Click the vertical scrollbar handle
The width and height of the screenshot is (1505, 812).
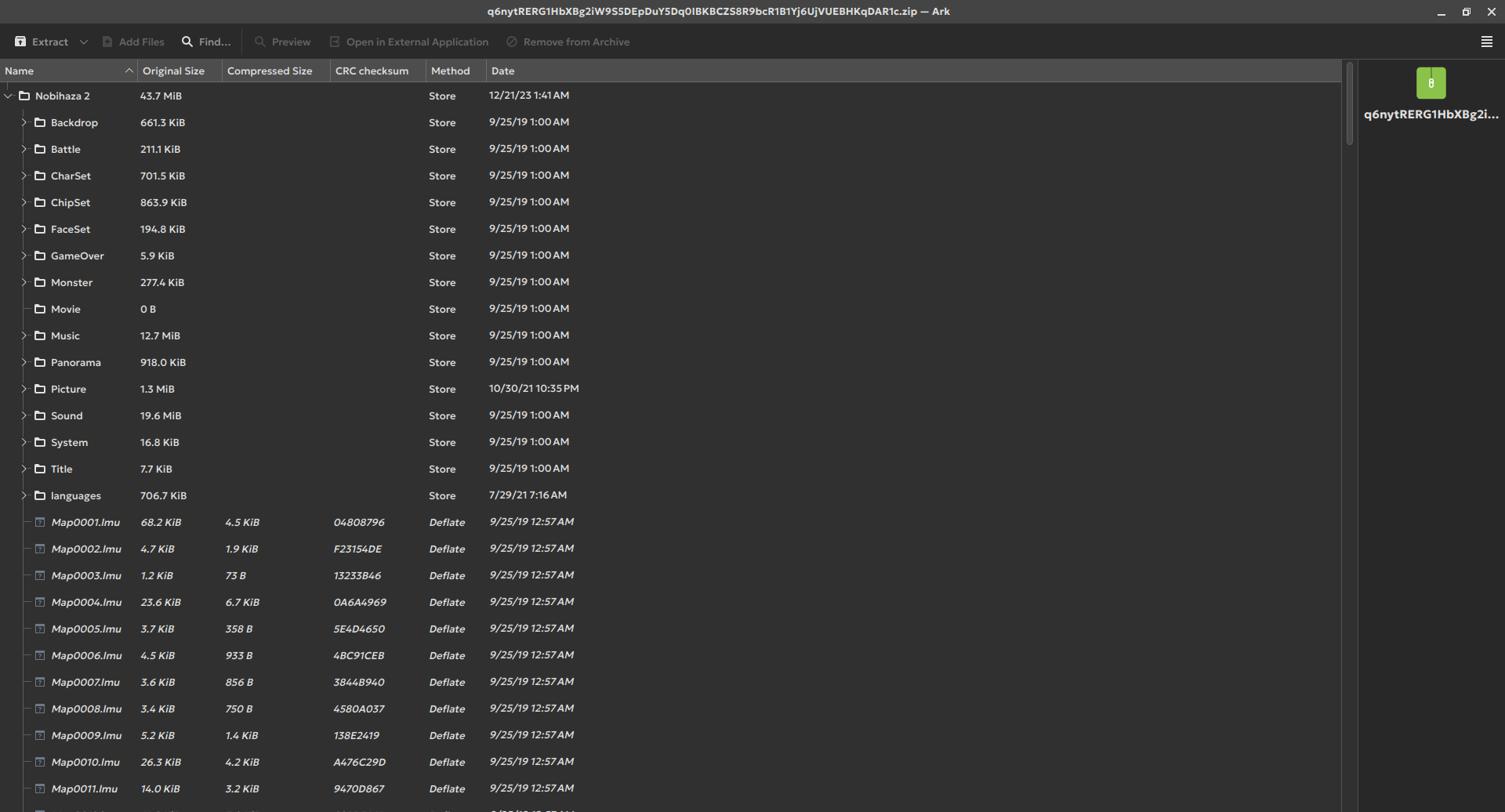(x=1349, y=103)
